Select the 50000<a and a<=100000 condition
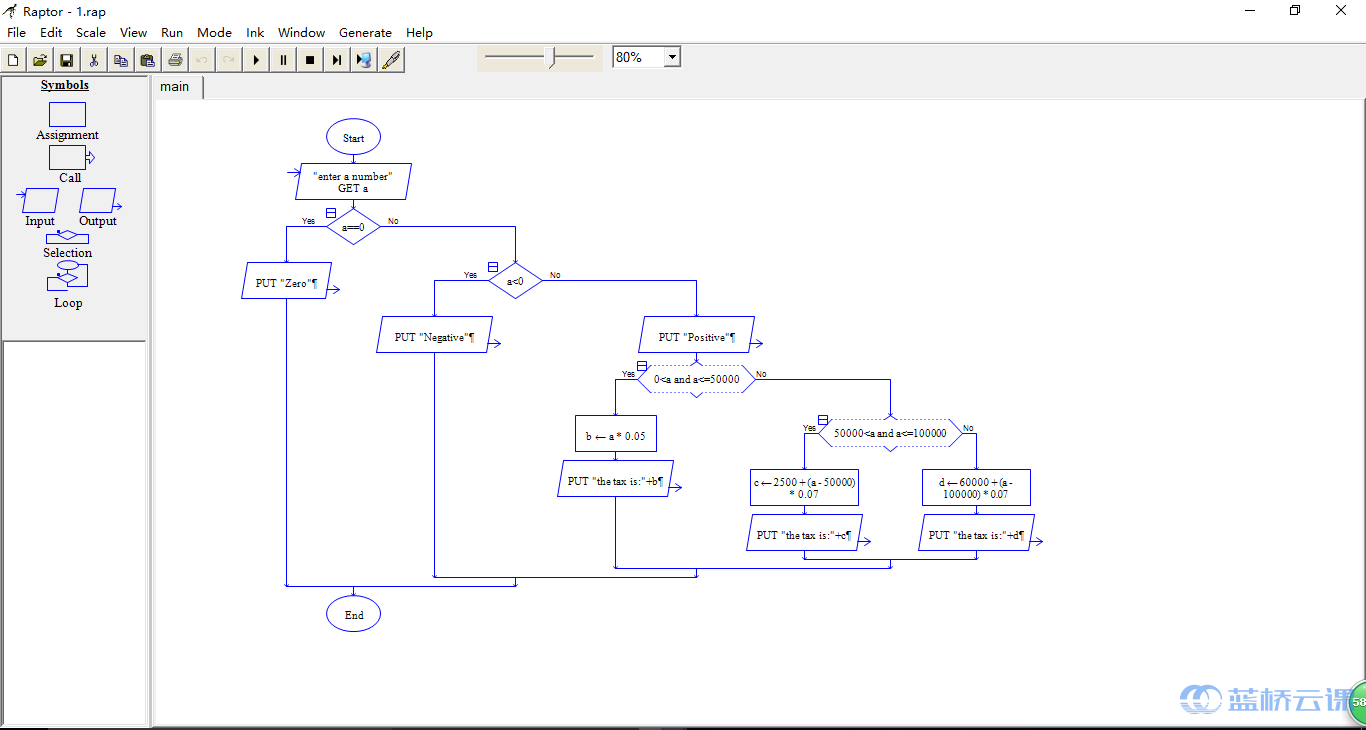The image size is (1366, 730). tap(890, 433)
